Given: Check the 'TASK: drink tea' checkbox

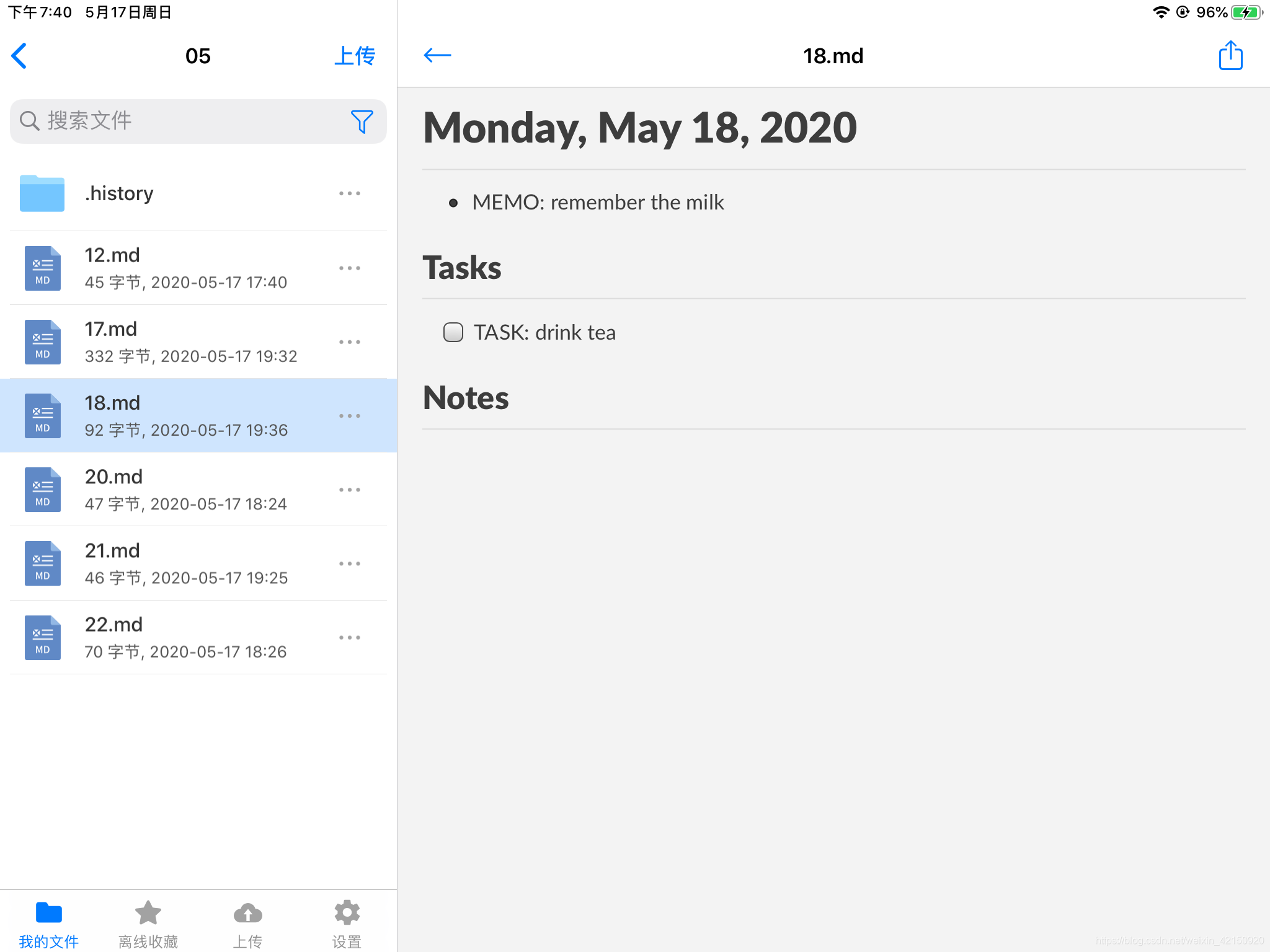Looking at the screenshot, I should 453,332.
